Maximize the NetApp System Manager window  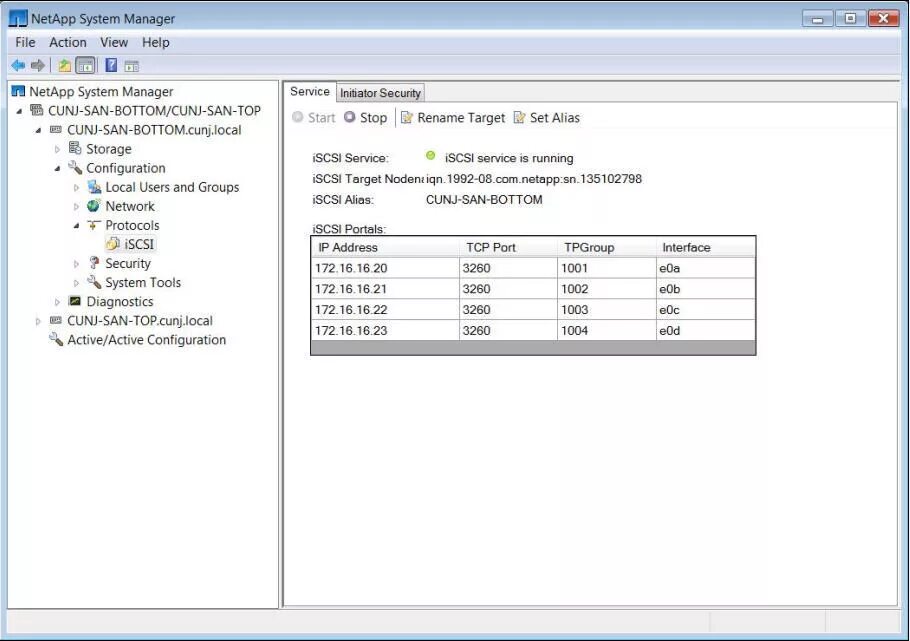click(x=850, y=19)
